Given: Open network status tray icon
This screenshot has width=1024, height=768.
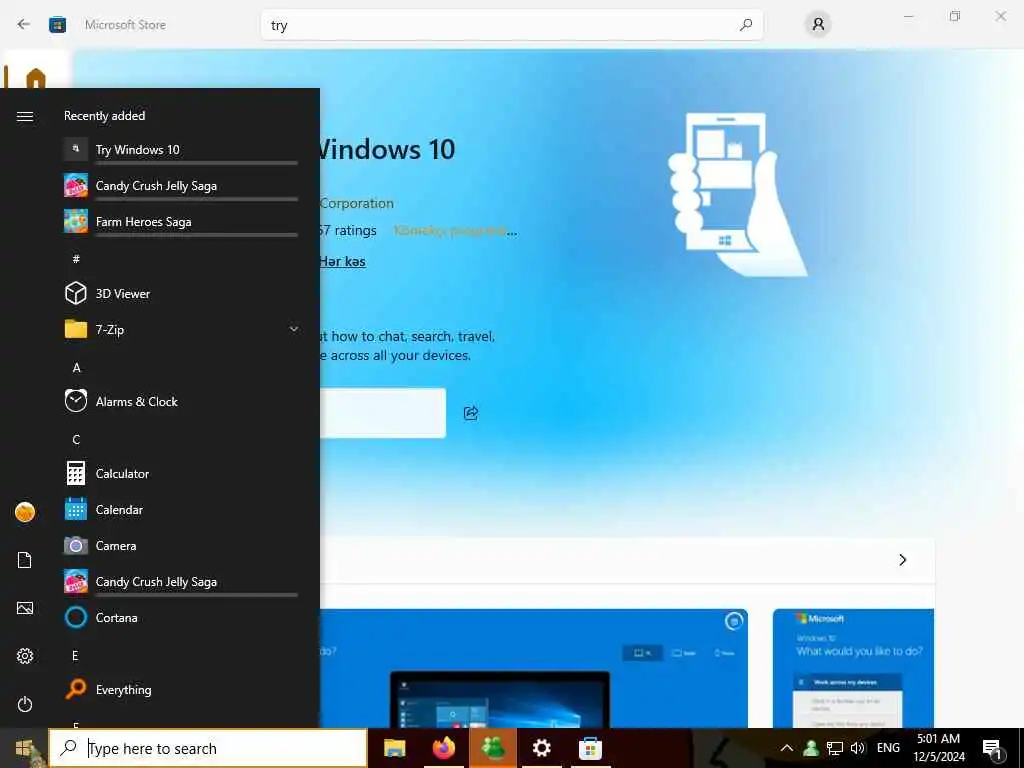Looking at the screenshot, I should 834,748.
